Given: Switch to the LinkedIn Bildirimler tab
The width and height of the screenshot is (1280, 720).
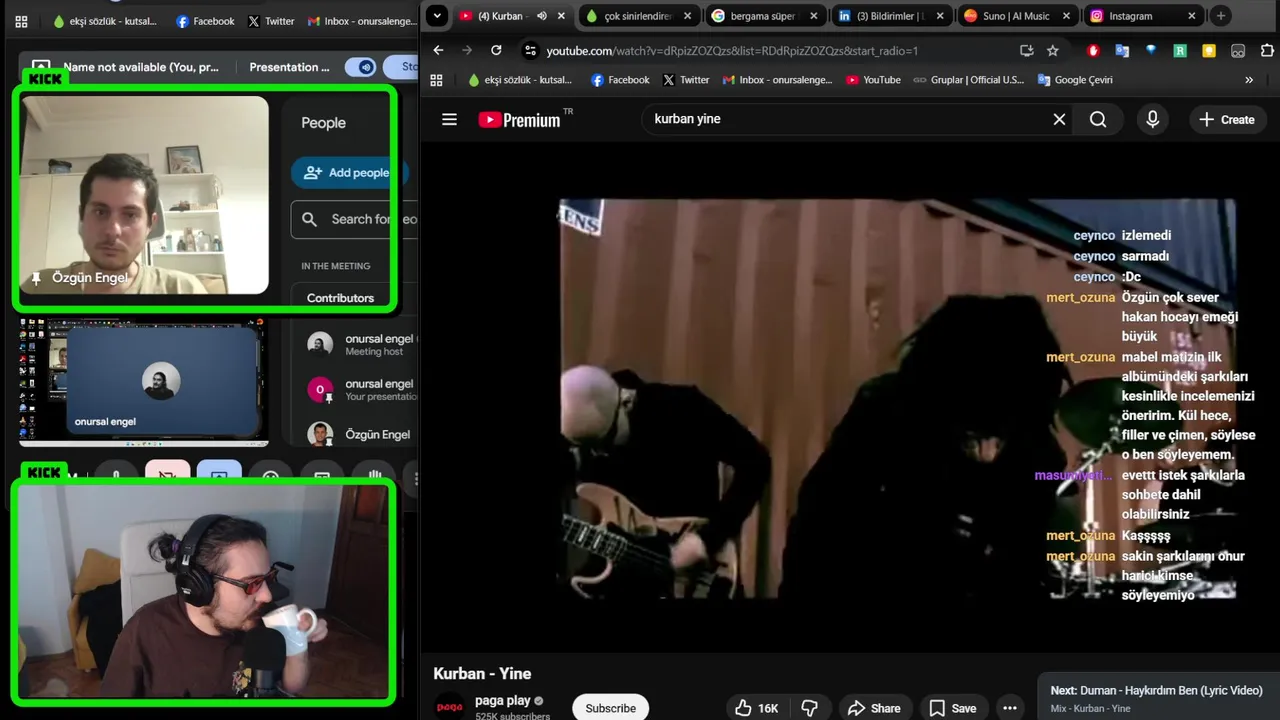Looking at the screenshot, I should 891,16.
